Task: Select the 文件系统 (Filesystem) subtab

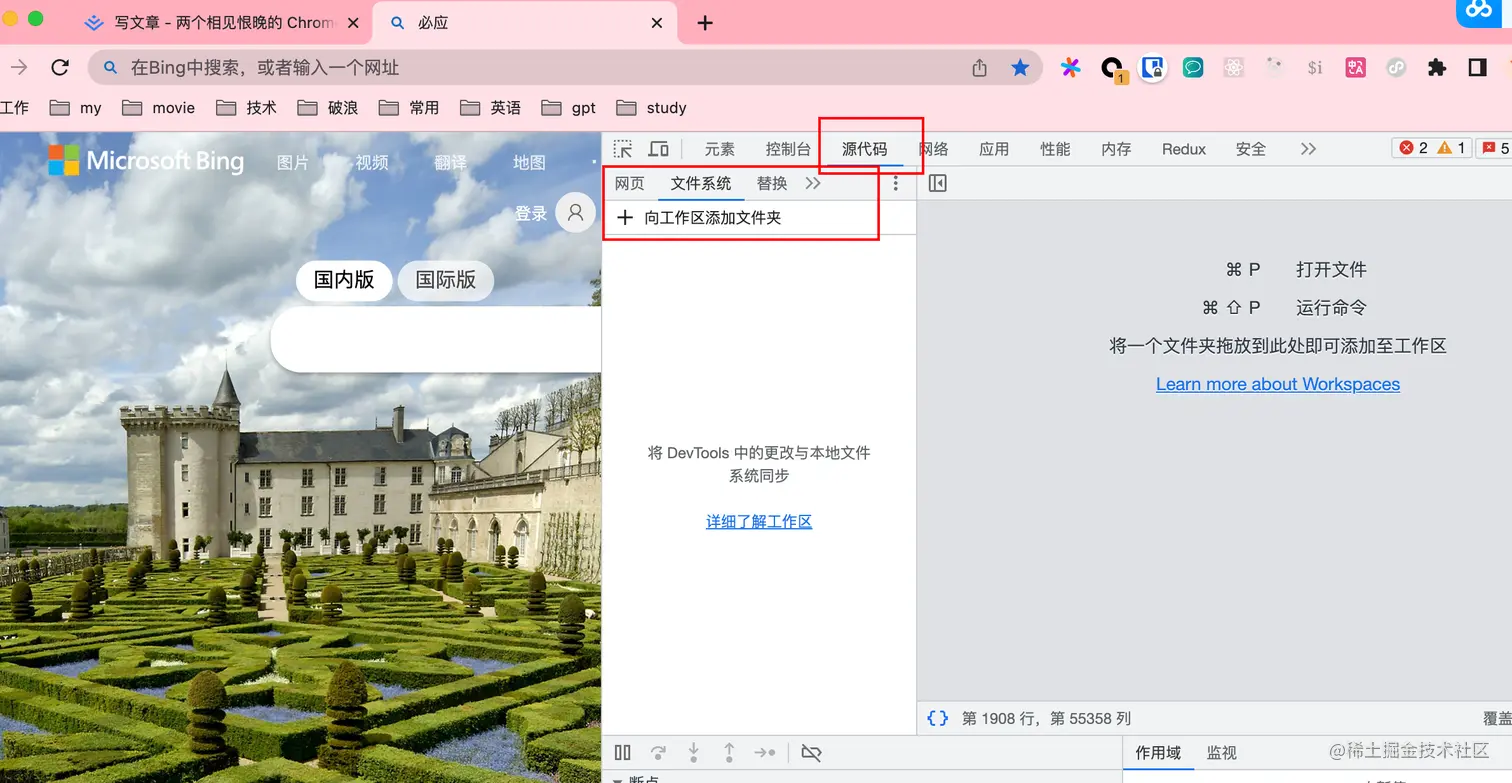Action: (701, 183)
